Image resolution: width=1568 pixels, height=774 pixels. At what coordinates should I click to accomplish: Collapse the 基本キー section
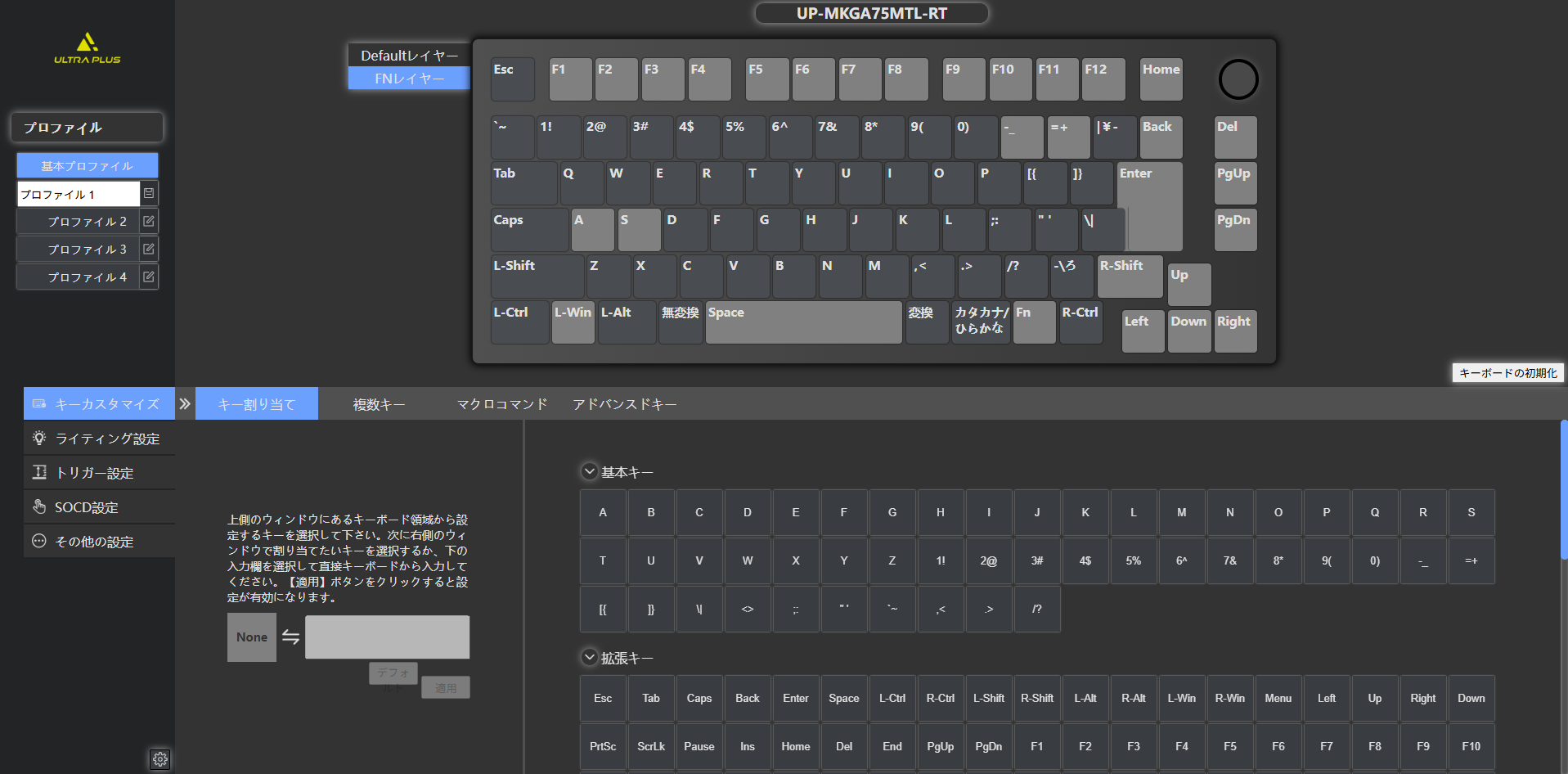pyautogui.click(x=589, y=471)
